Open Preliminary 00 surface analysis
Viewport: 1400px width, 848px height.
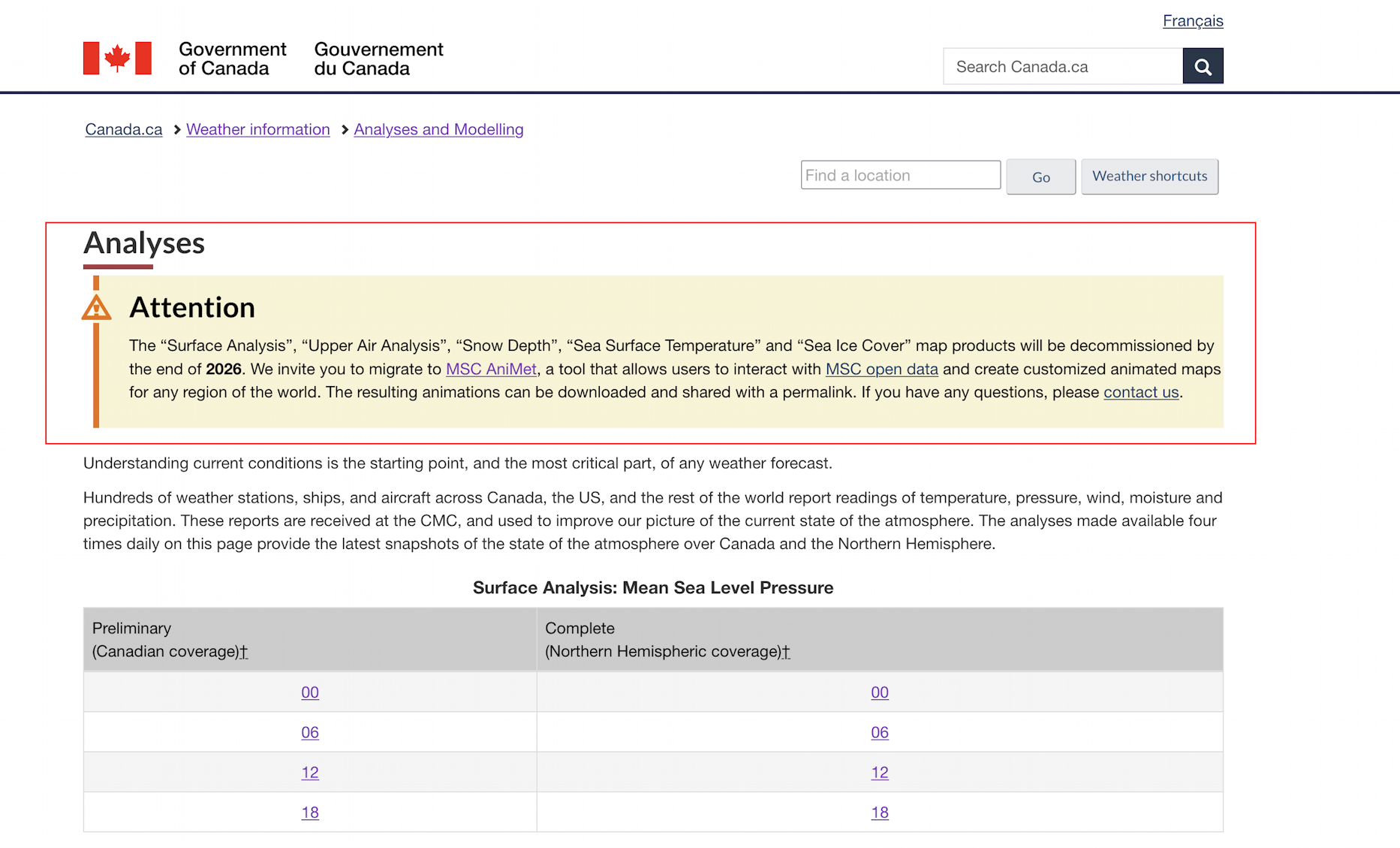point(310,693)
